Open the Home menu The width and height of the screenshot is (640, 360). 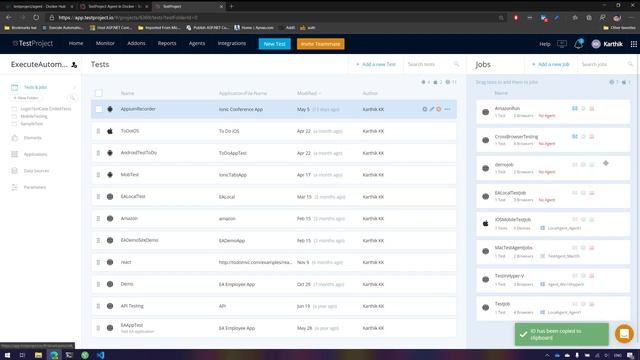(76, 43)
